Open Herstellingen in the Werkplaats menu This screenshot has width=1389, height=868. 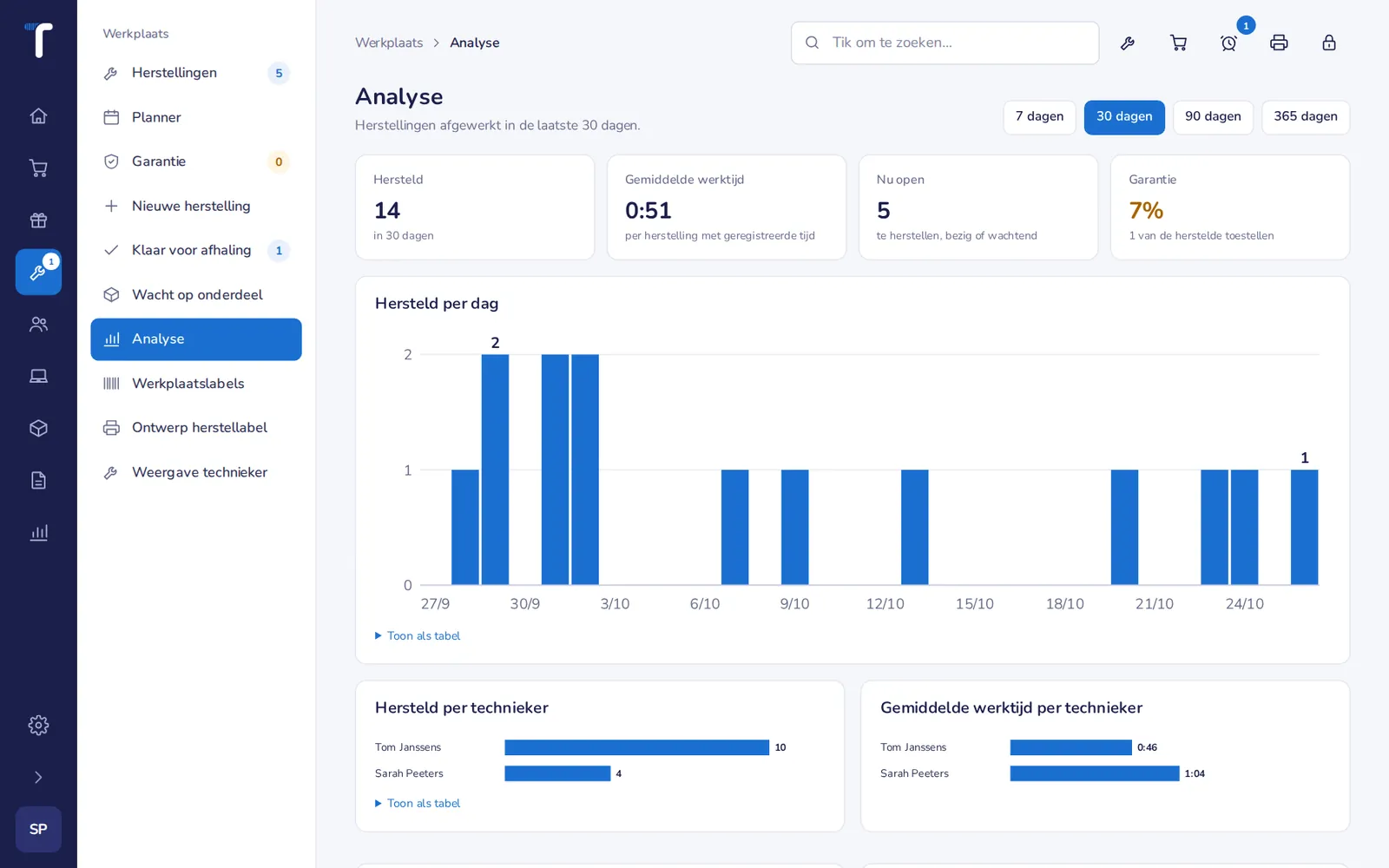(196, 73)
